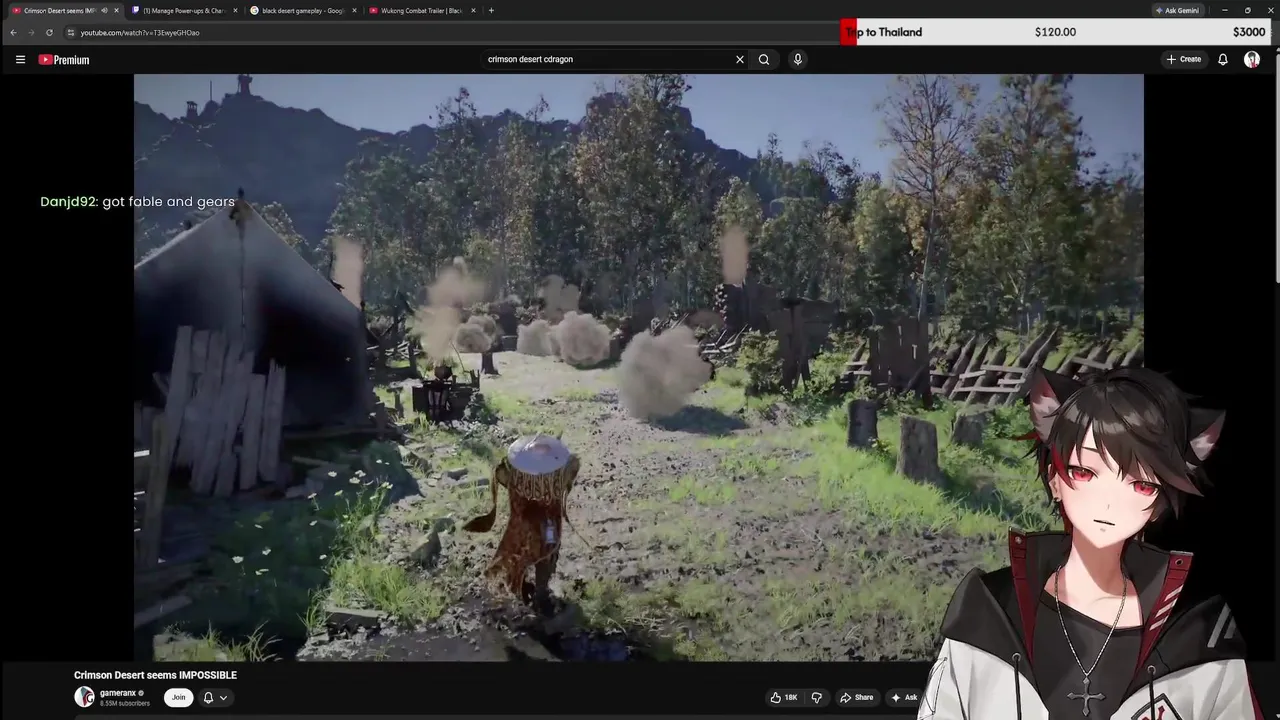
Task: Go to YouTube Premium home logo
Action: (x=64, y=60)
